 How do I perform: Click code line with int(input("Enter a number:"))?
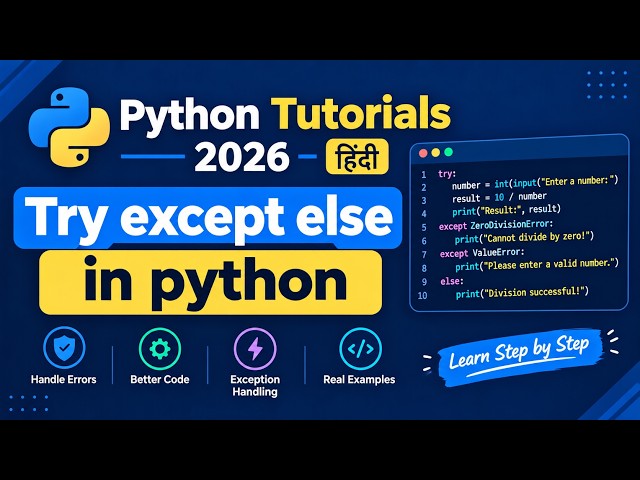click(535, 183)
